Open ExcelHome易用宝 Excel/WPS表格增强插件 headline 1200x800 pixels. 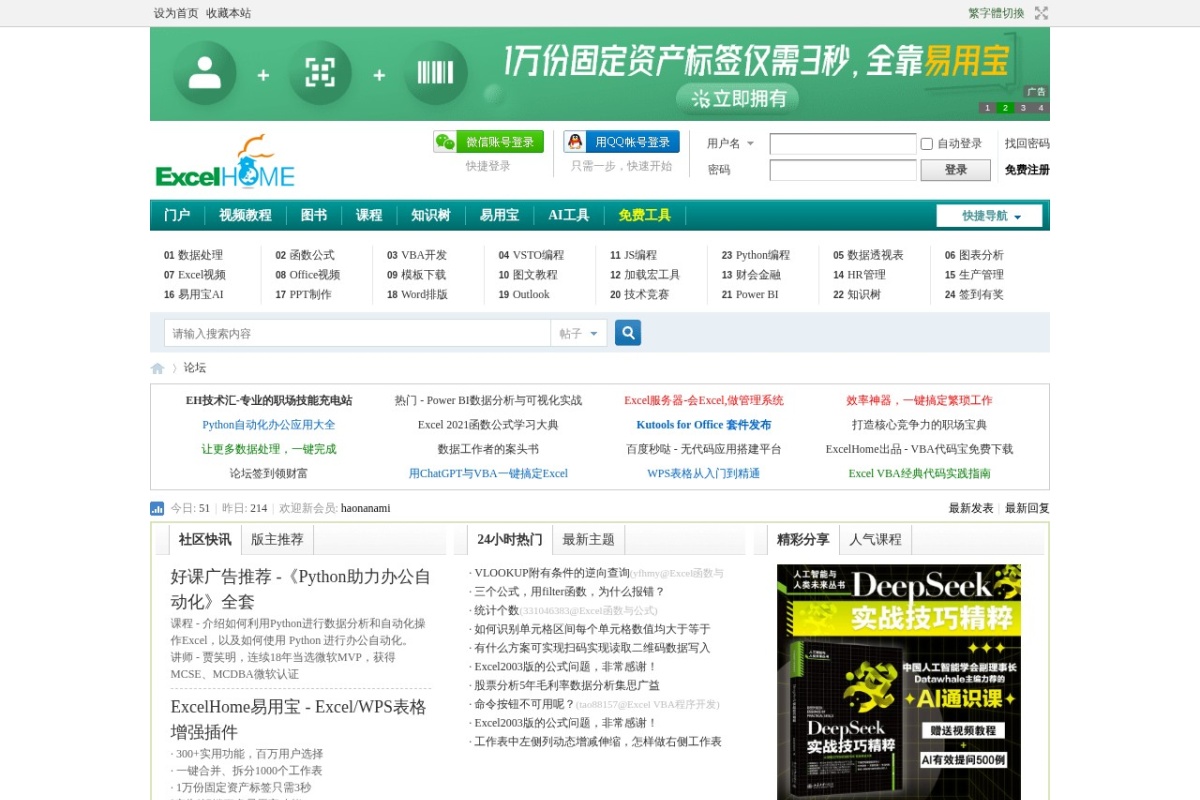point(298,719)
